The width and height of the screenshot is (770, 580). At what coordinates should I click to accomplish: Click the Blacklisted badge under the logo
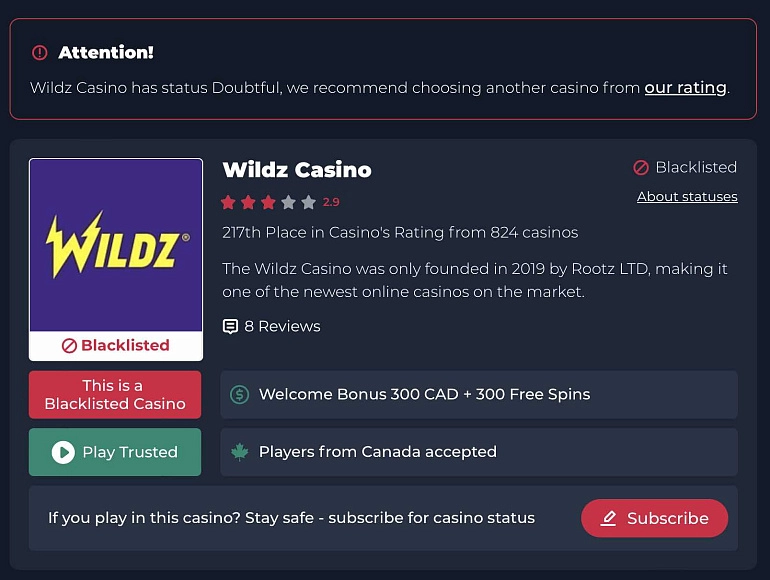[116, 346]
